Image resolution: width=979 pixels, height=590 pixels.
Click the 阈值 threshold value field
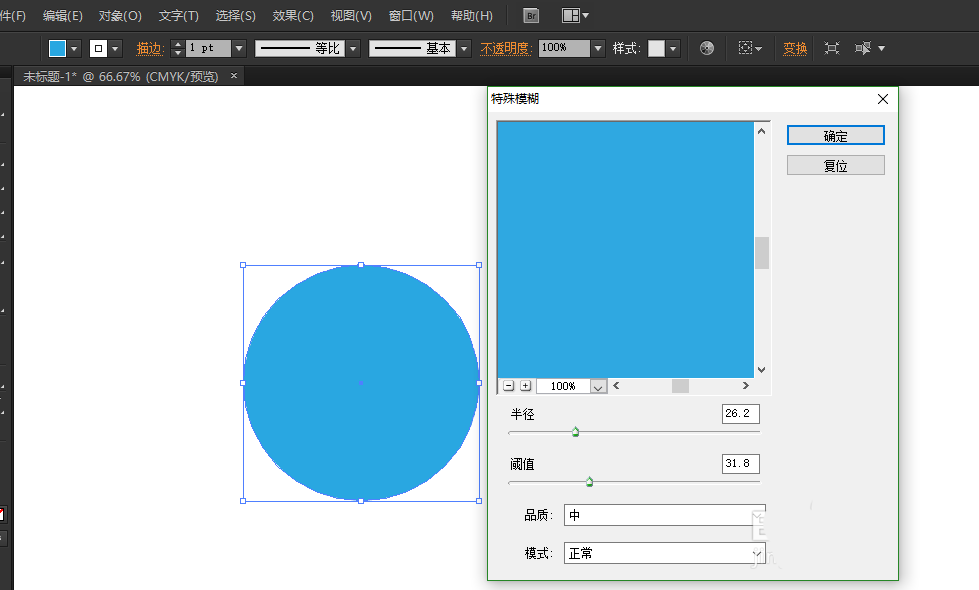[740, 464]
